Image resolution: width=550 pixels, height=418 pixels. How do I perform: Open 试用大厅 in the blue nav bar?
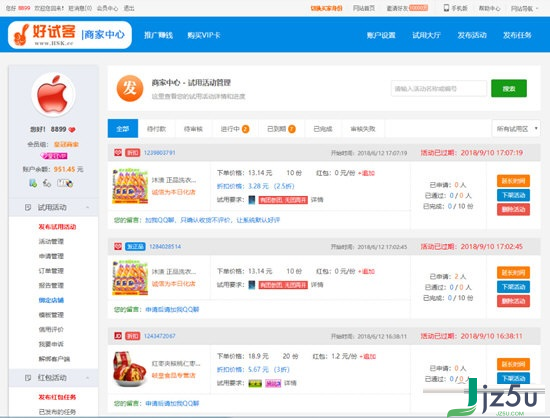[426, 35]
